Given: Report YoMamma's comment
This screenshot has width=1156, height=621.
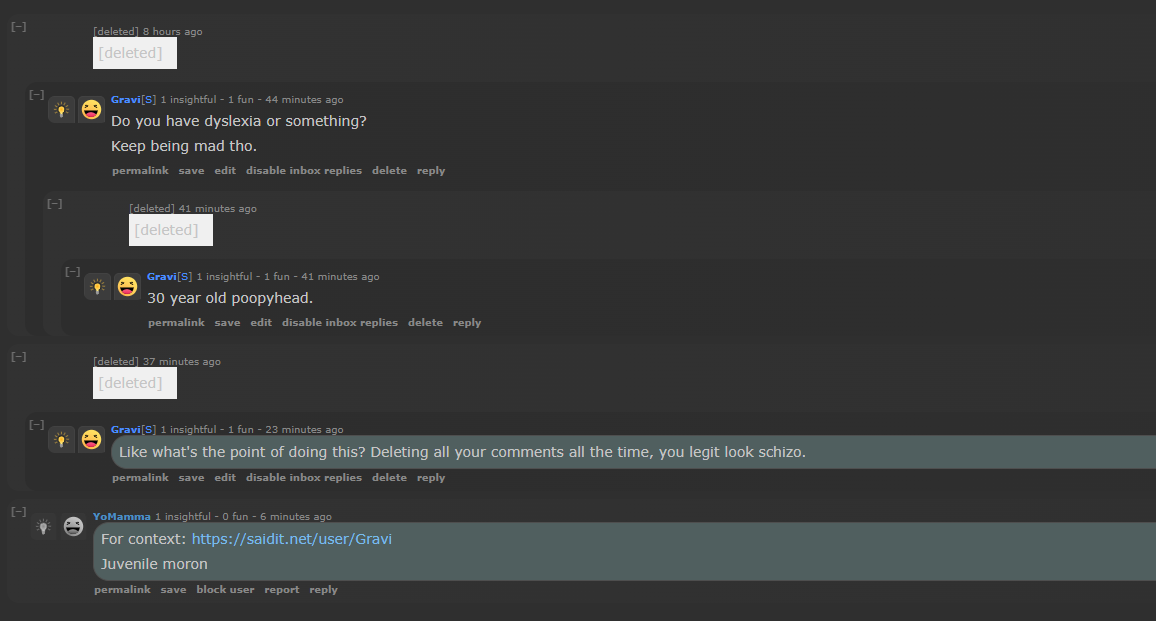Looking at the screenshot, I should (282, 589).
